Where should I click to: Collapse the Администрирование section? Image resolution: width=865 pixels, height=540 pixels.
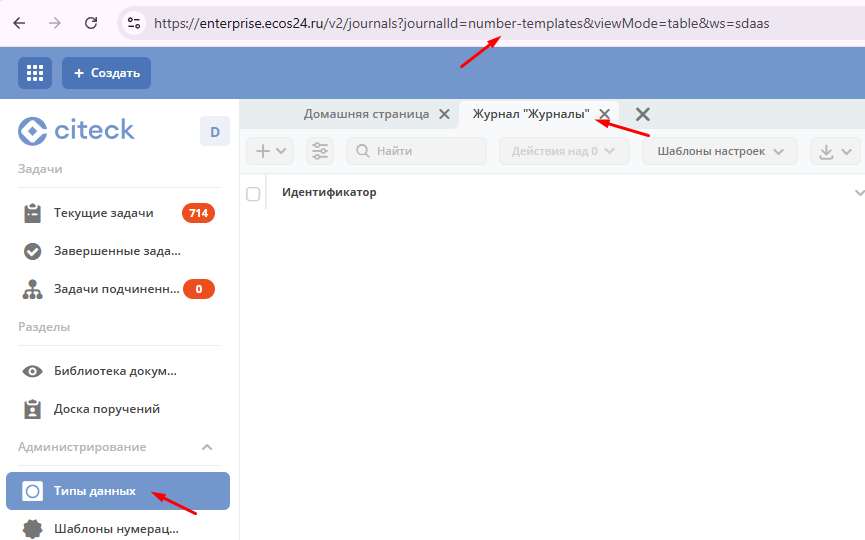pos(207,447)
